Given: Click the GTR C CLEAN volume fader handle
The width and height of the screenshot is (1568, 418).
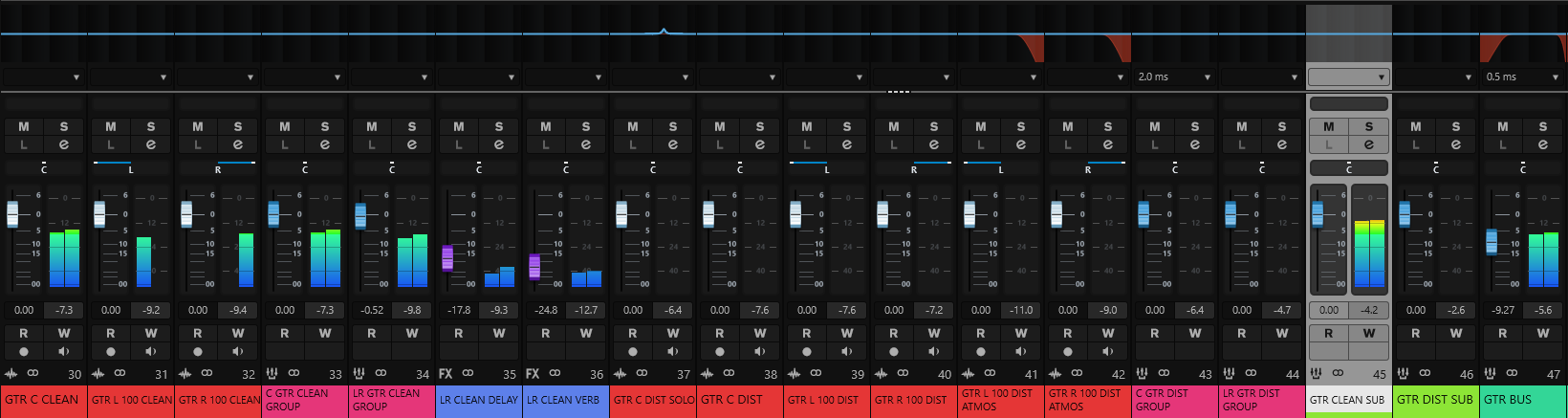Looking at the screenshot, I should point(12,213).
